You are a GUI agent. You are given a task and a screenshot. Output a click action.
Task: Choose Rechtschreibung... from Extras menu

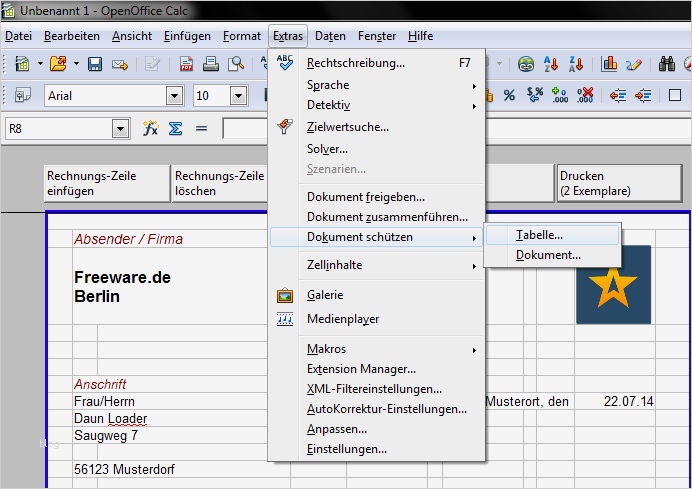coord(377,64)
